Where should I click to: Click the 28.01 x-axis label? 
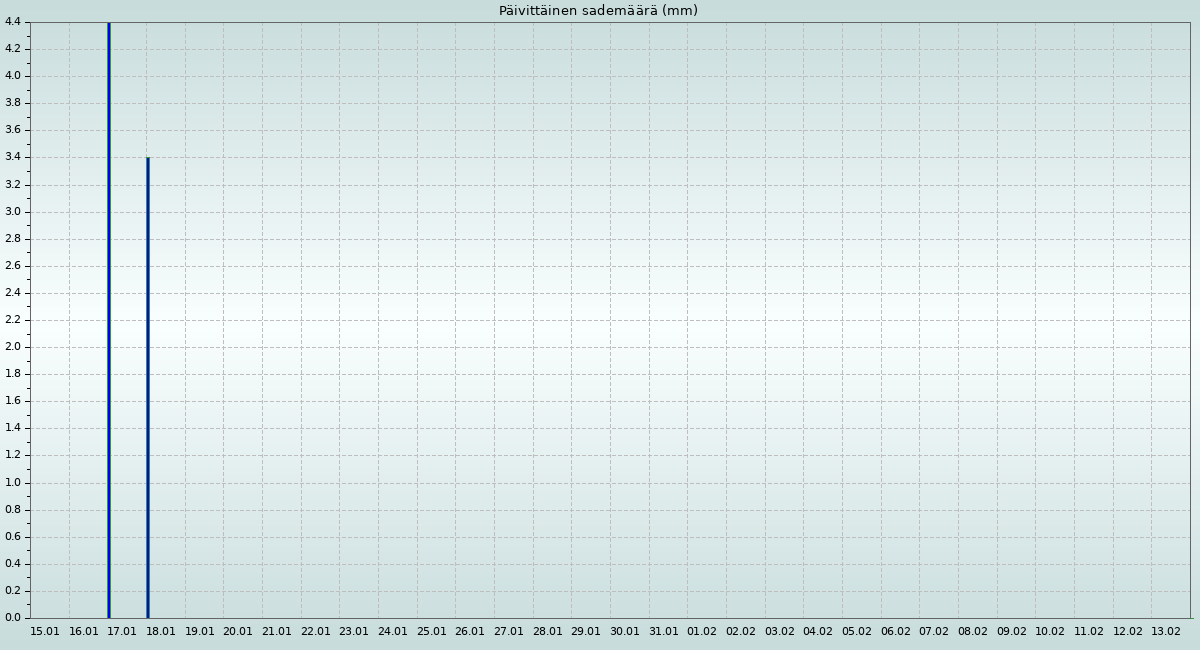pos(548,632)
